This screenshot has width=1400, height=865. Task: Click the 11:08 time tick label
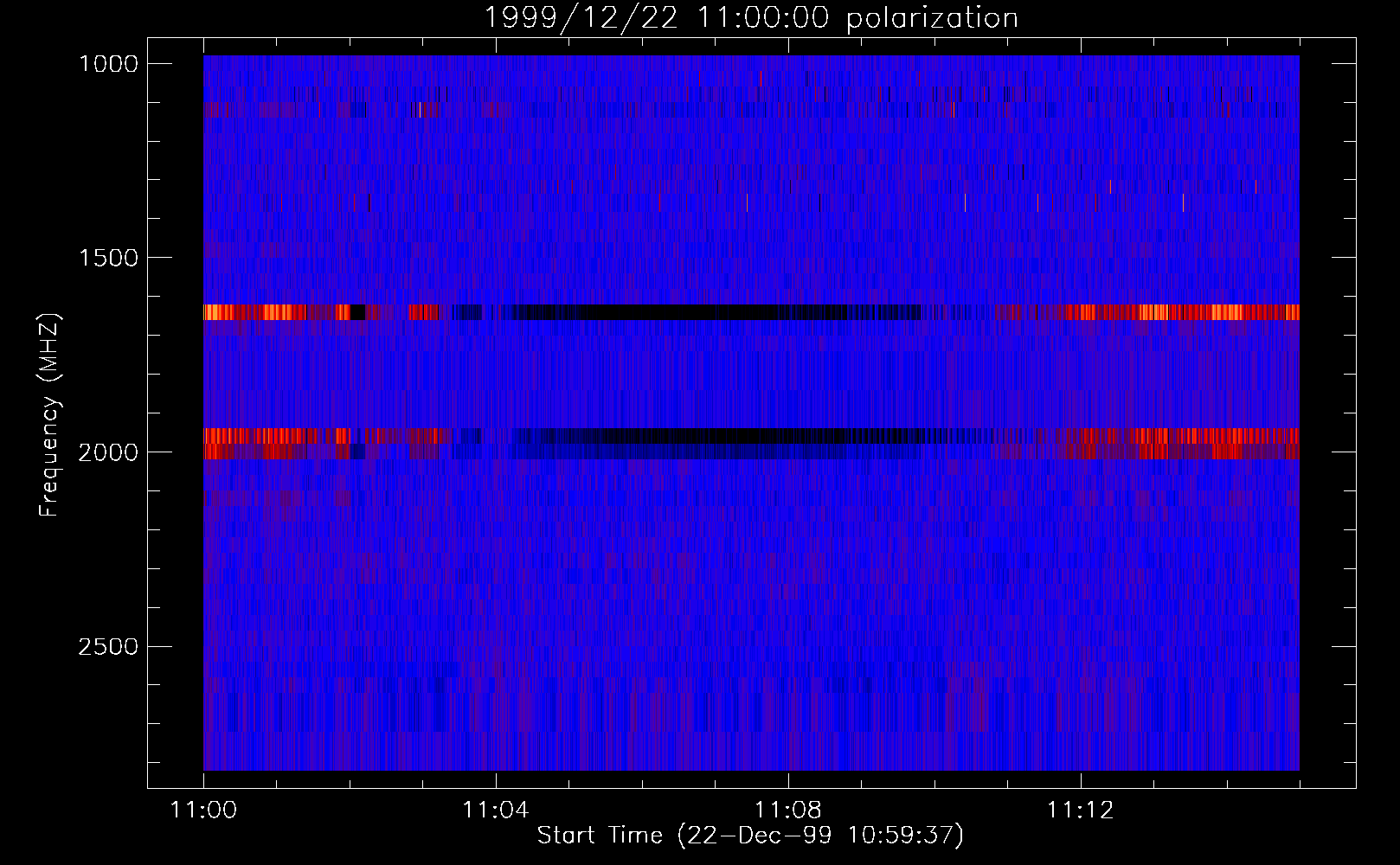787,811
